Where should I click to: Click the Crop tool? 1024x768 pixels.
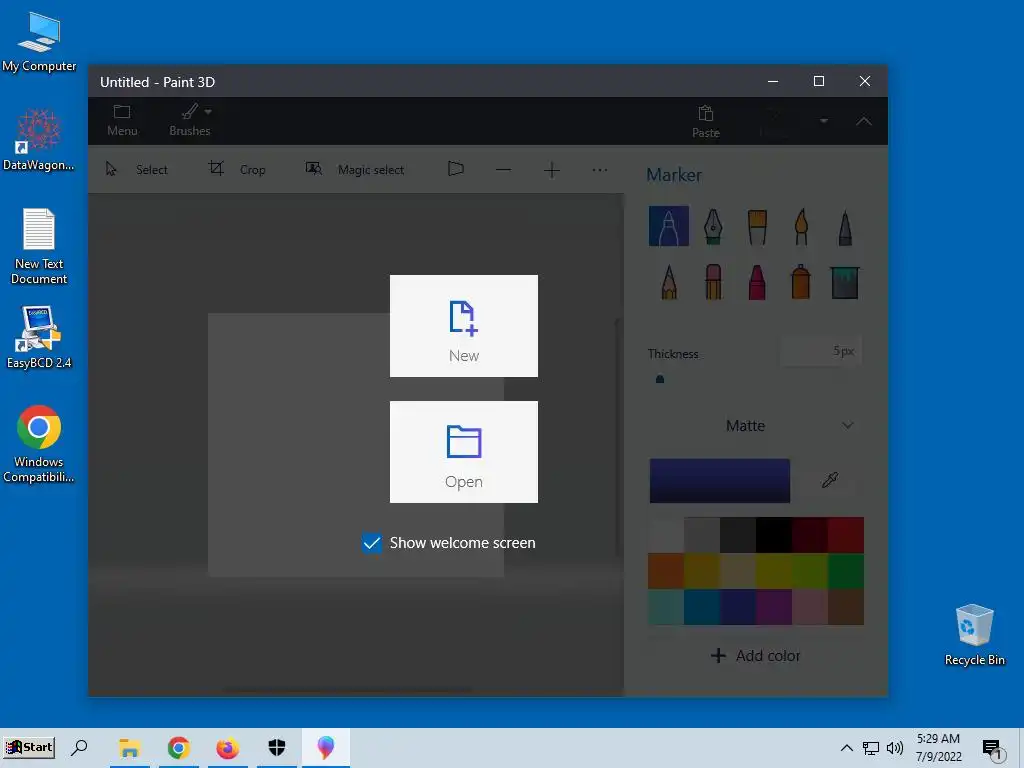tap(236, 170)
